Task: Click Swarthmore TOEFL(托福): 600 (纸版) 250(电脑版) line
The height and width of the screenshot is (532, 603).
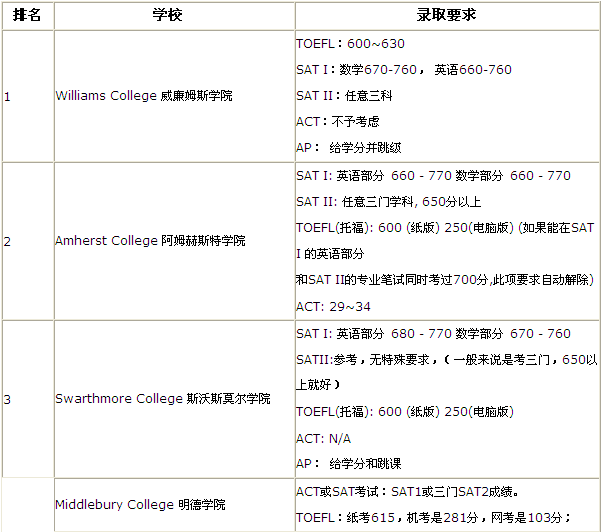Action: (x=405, y=412)
